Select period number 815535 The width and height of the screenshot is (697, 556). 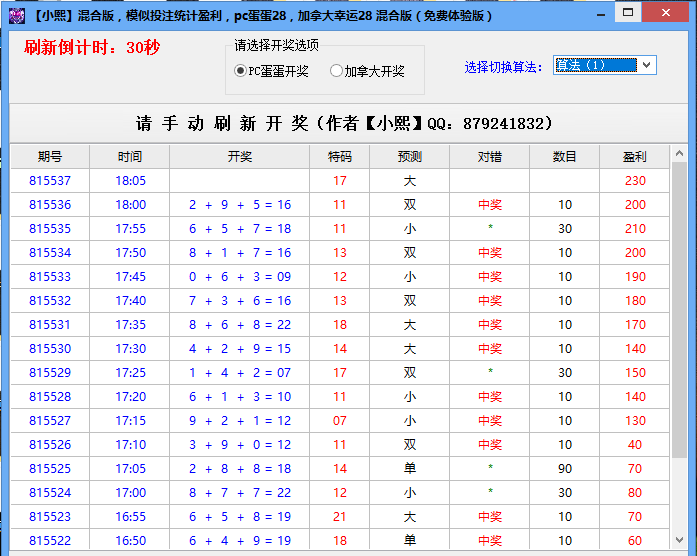pyautogui.click(x=50, y=229)
